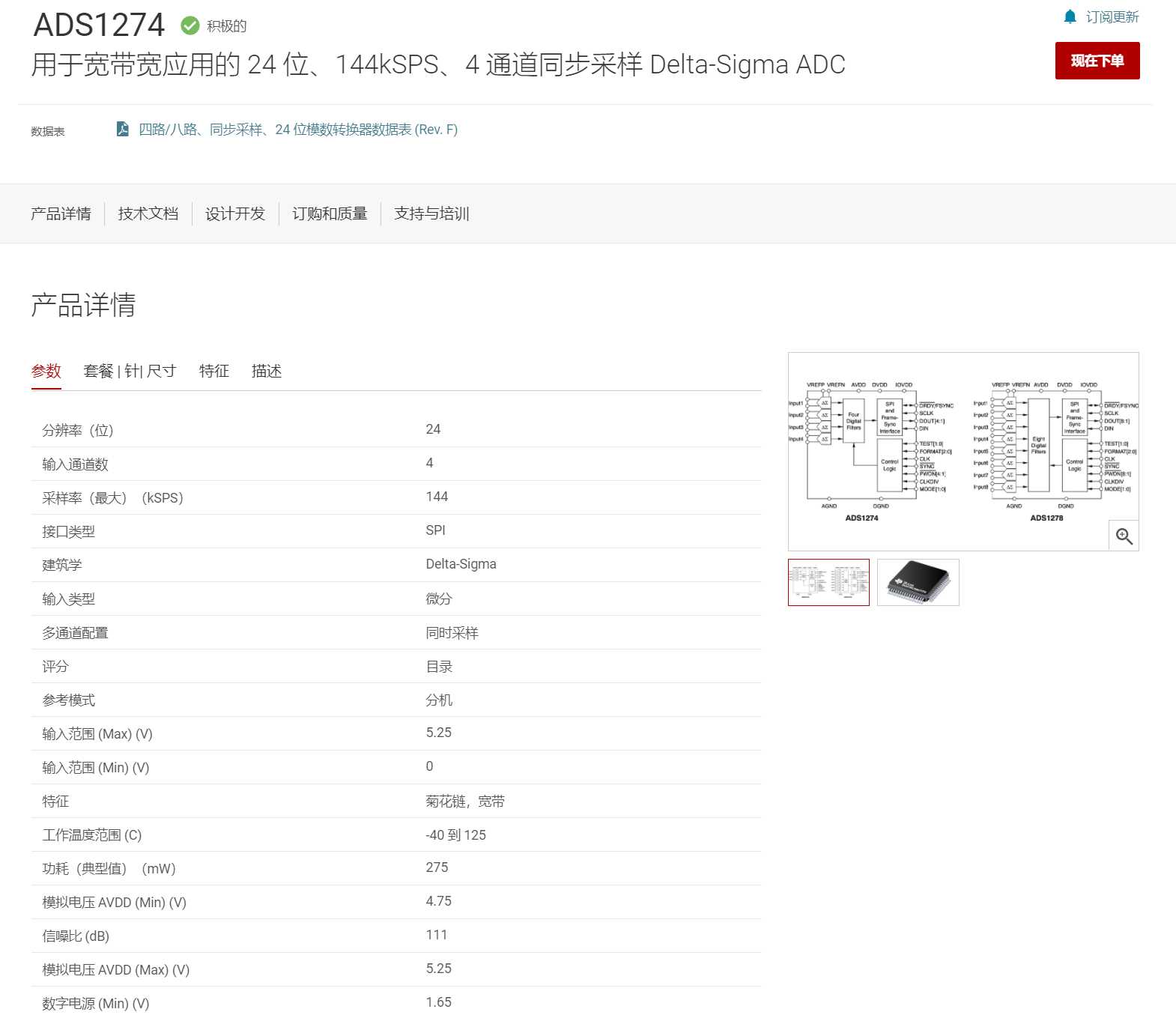
Task: Click the PDF datasheet icon
Action: [x=123, y=129]
